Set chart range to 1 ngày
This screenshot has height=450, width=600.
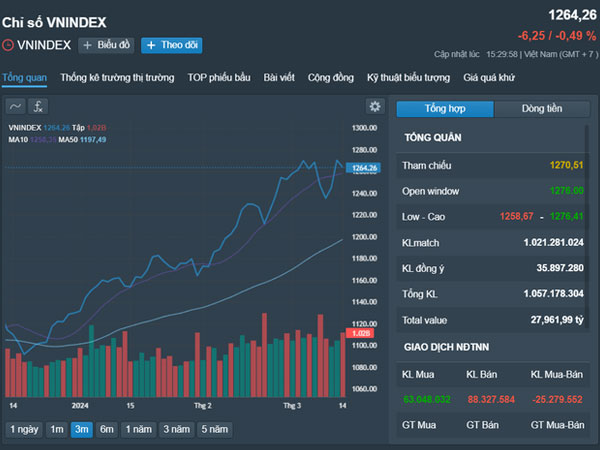24,429
